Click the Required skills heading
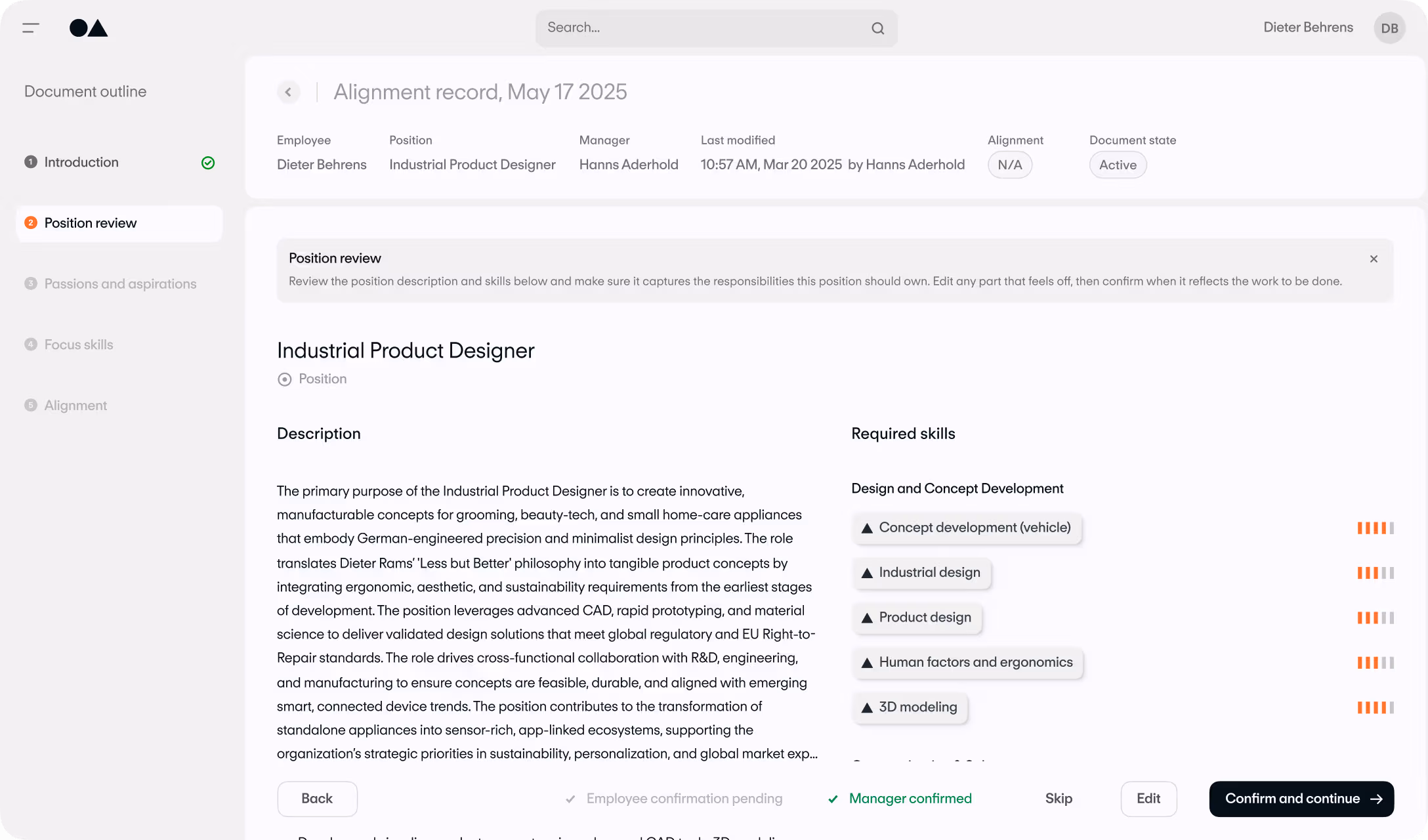Screen dimensions: 1428x840 pos(903,434)
